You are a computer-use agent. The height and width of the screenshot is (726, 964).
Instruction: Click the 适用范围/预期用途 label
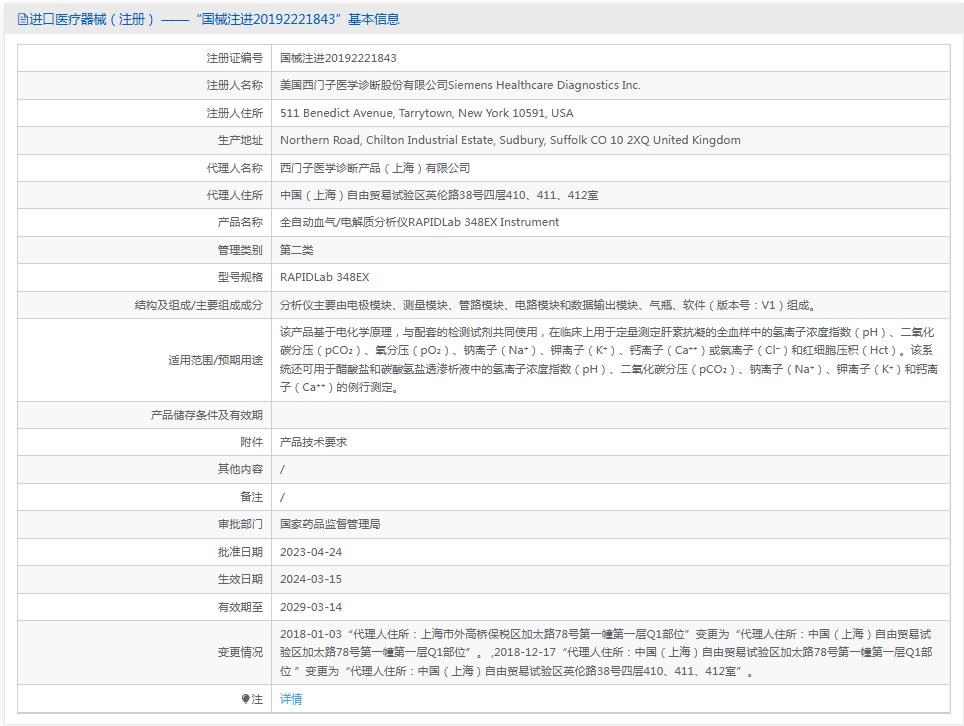(x=216, y=360)
